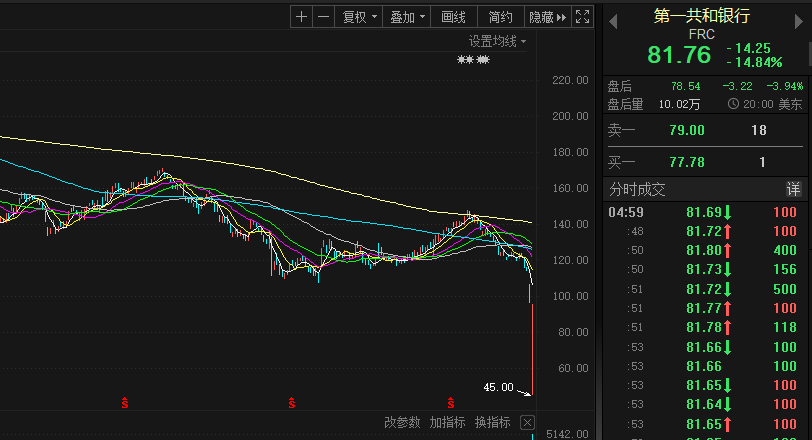Select the 画线 drawing tool
This screenshot has height=440, width=812.
[x=453, y=17]
